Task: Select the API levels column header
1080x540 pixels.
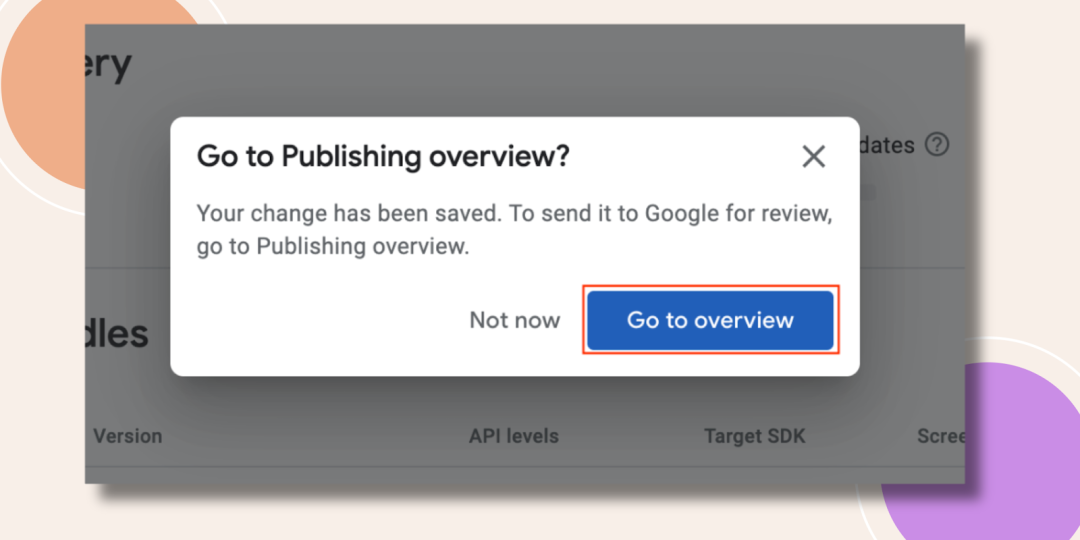Action: click(514, 436)
